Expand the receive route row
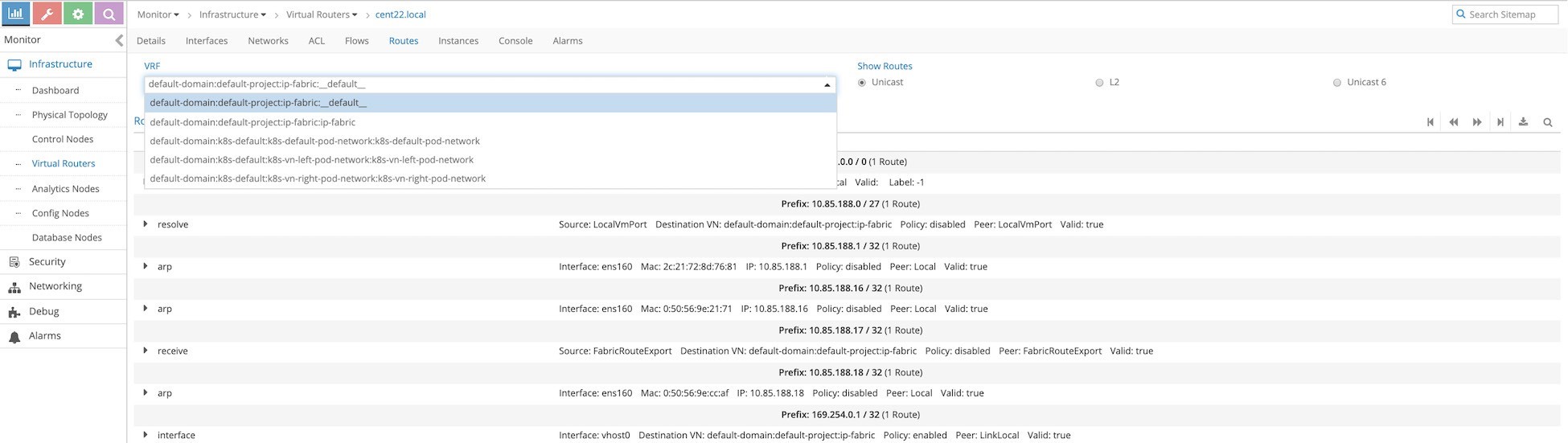 pyautogui.click(x=146, y=351)
